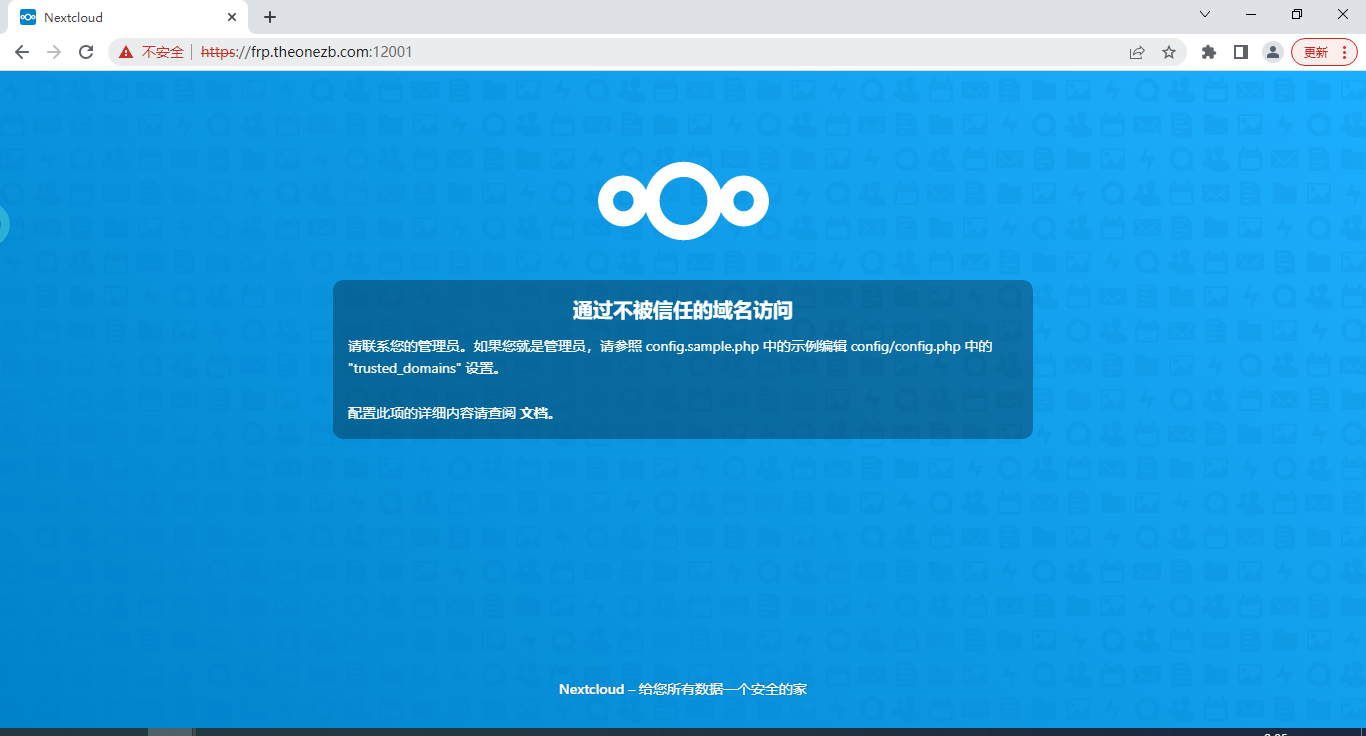Reload the page with refresh icon
Viewport: 1366px width, 736px height.
pos(86,52)
